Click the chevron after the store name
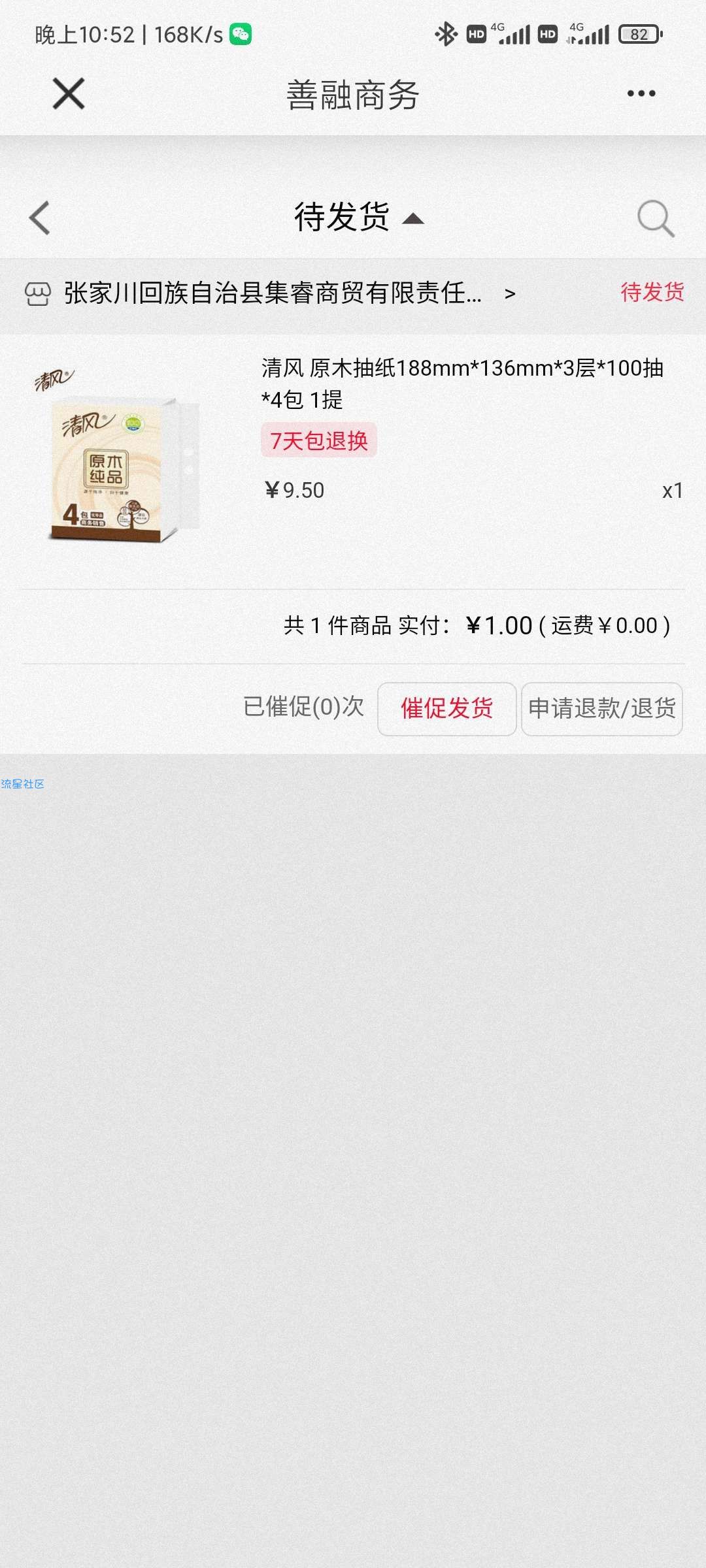 point(510,295)
